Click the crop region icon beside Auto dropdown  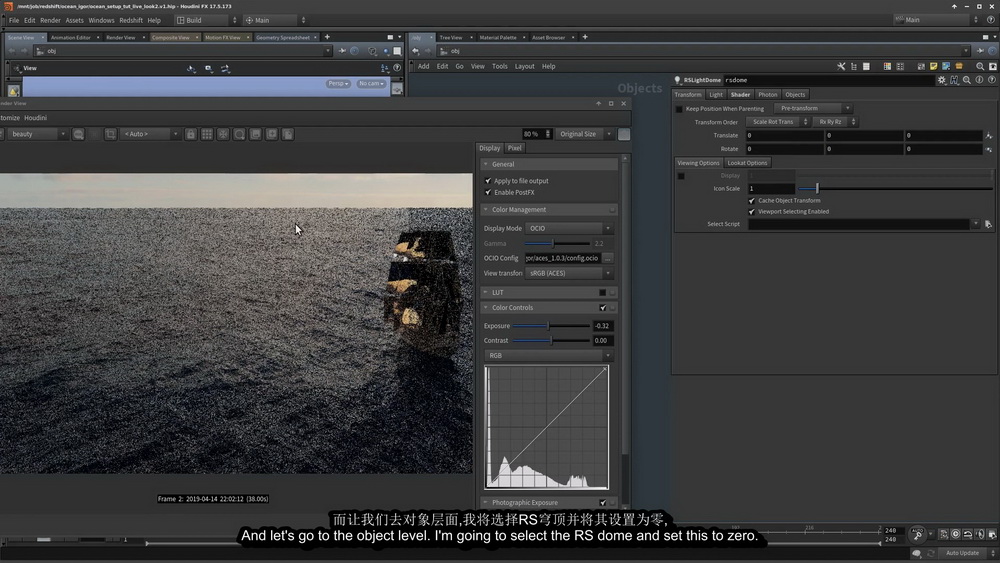pos(110,134)
